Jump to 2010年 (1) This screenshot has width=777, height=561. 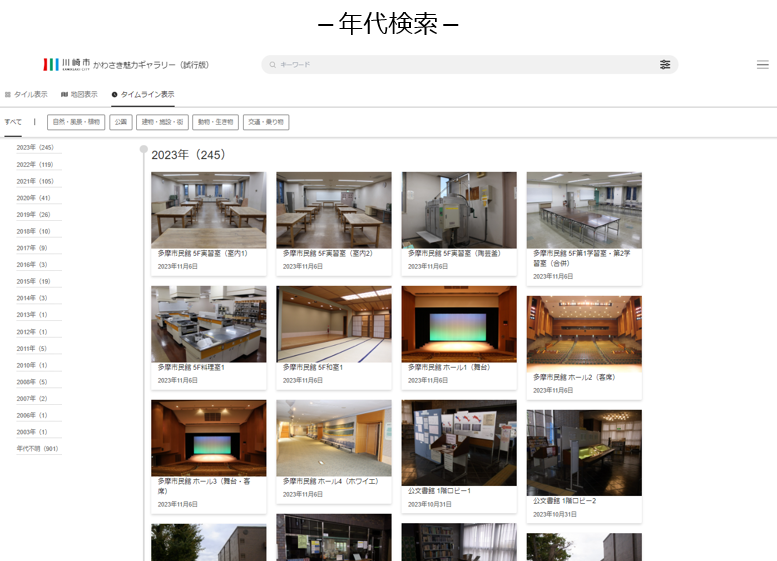point(32,365)
